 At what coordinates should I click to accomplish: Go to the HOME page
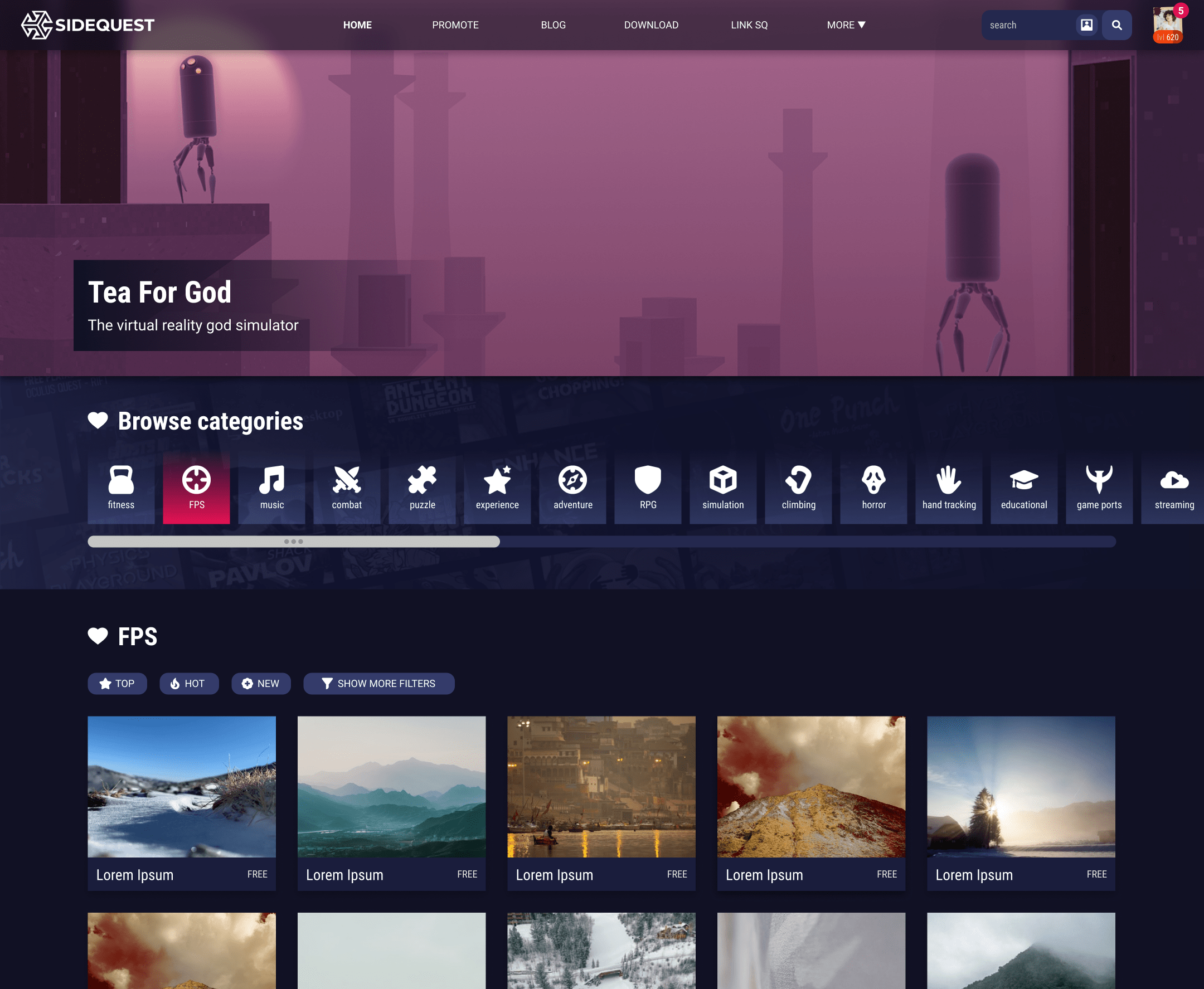[x=357, y=25]
